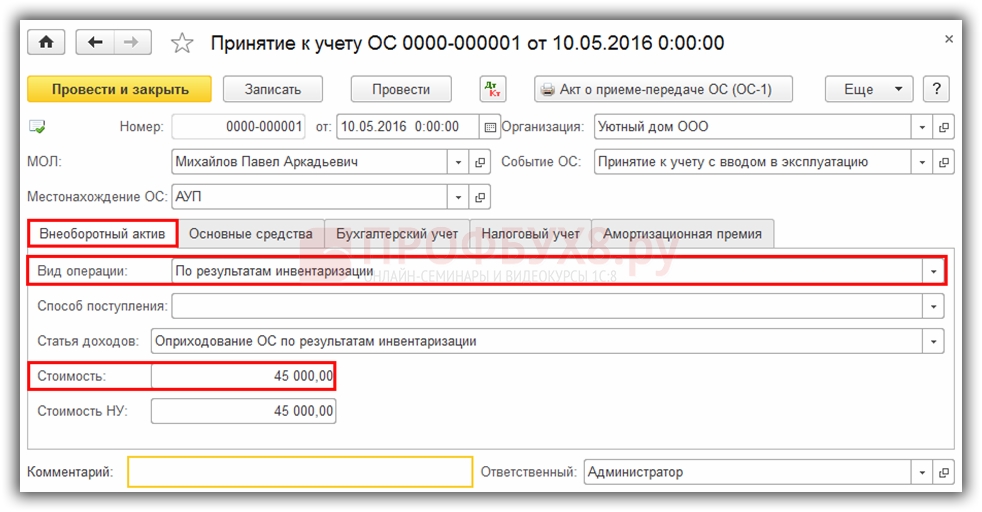Open the Местонахождение ОС record via open icon
Image resolution: width=982 pixels, height=512 pixels.
(480, 197)
